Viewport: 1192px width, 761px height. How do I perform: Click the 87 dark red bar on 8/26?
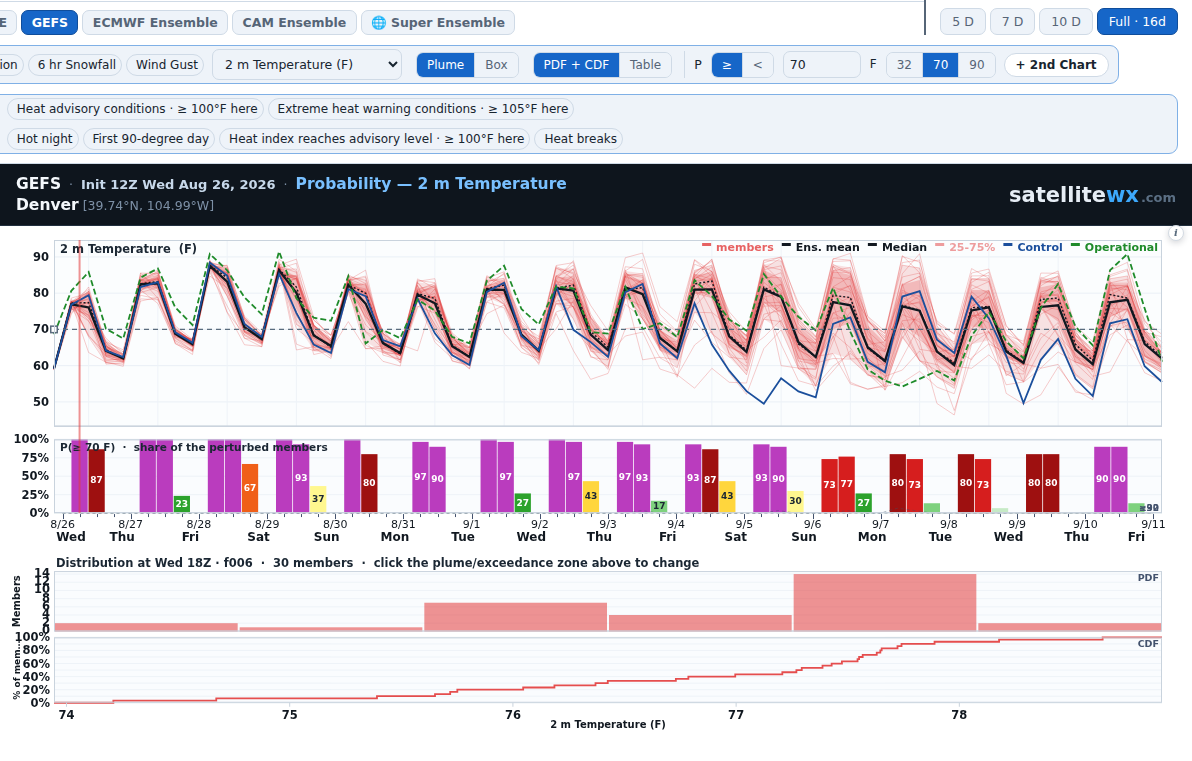point(97,480)
